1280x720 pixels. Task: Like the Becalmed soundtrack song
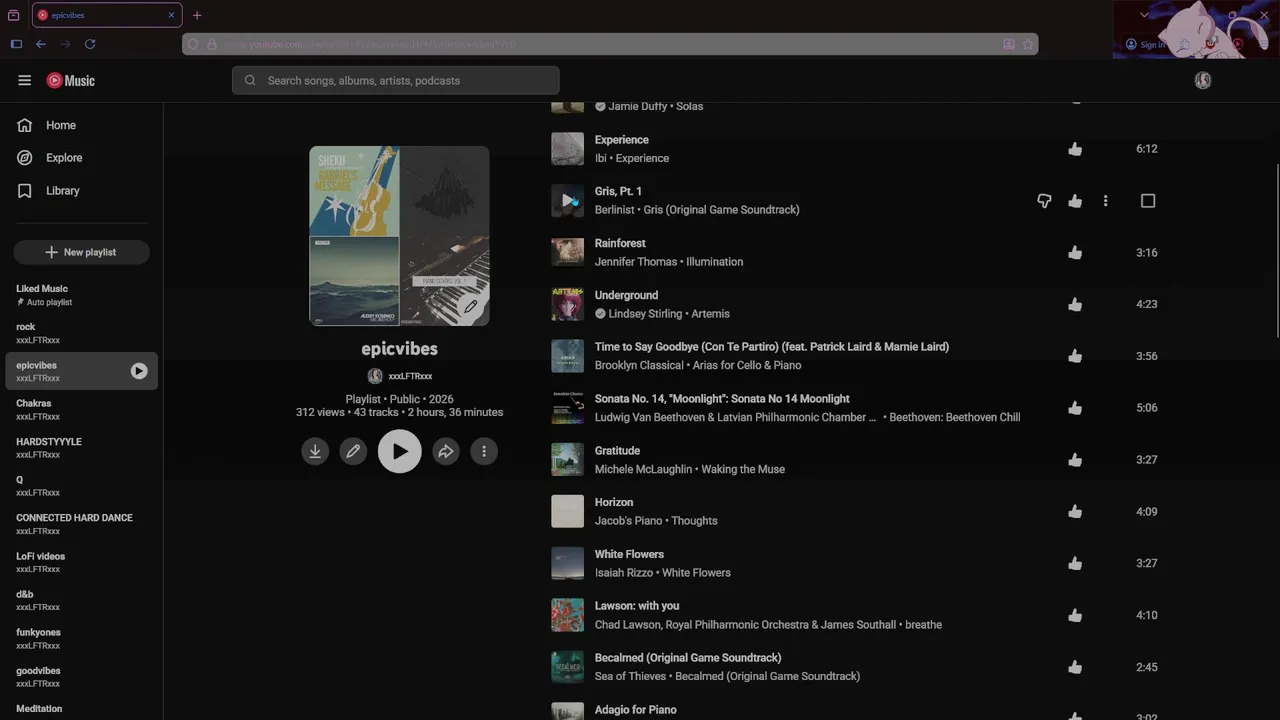[x=1075, y=667]
